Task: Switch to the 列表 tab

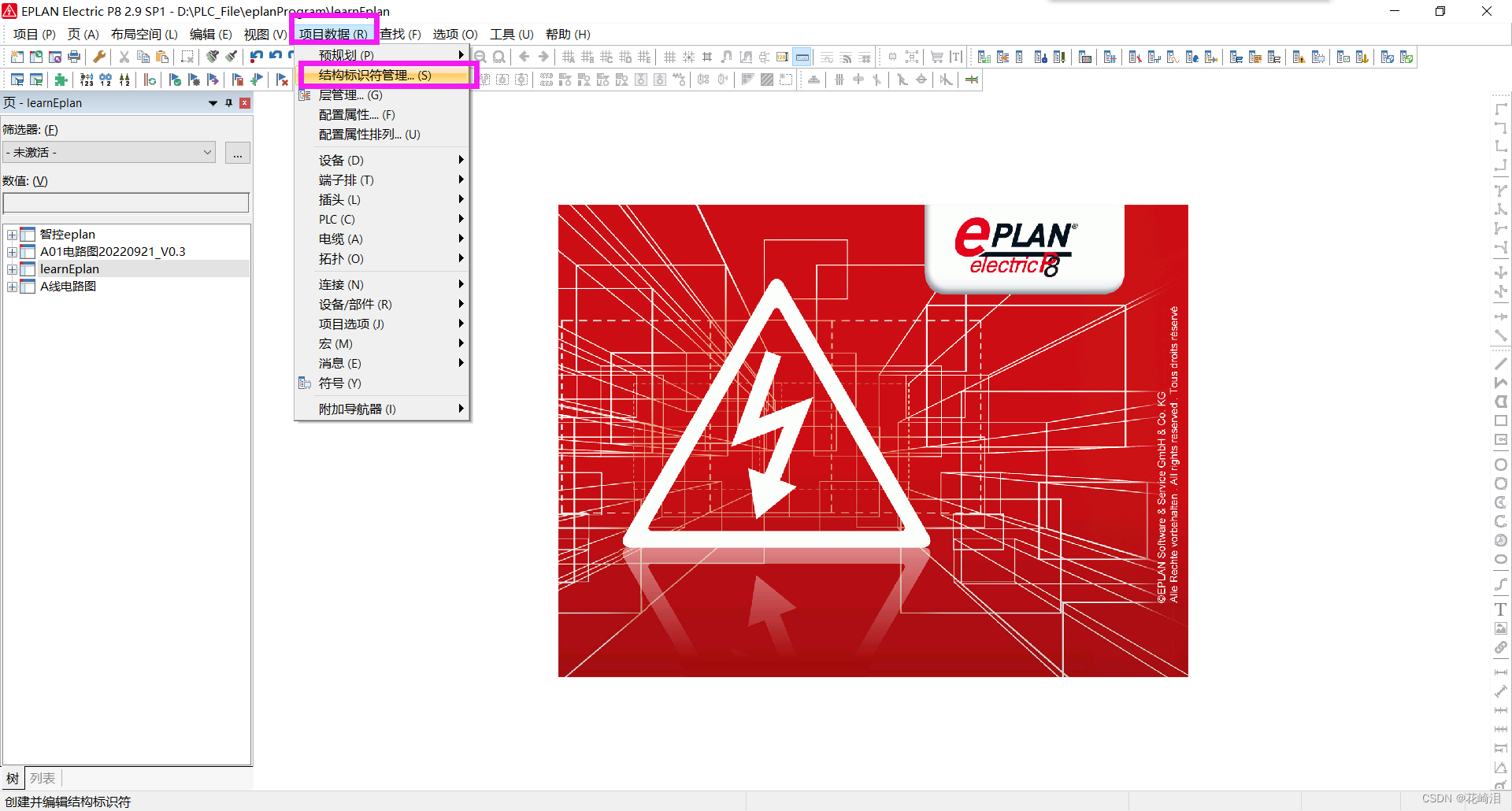Action: click(x=43, y=778)
